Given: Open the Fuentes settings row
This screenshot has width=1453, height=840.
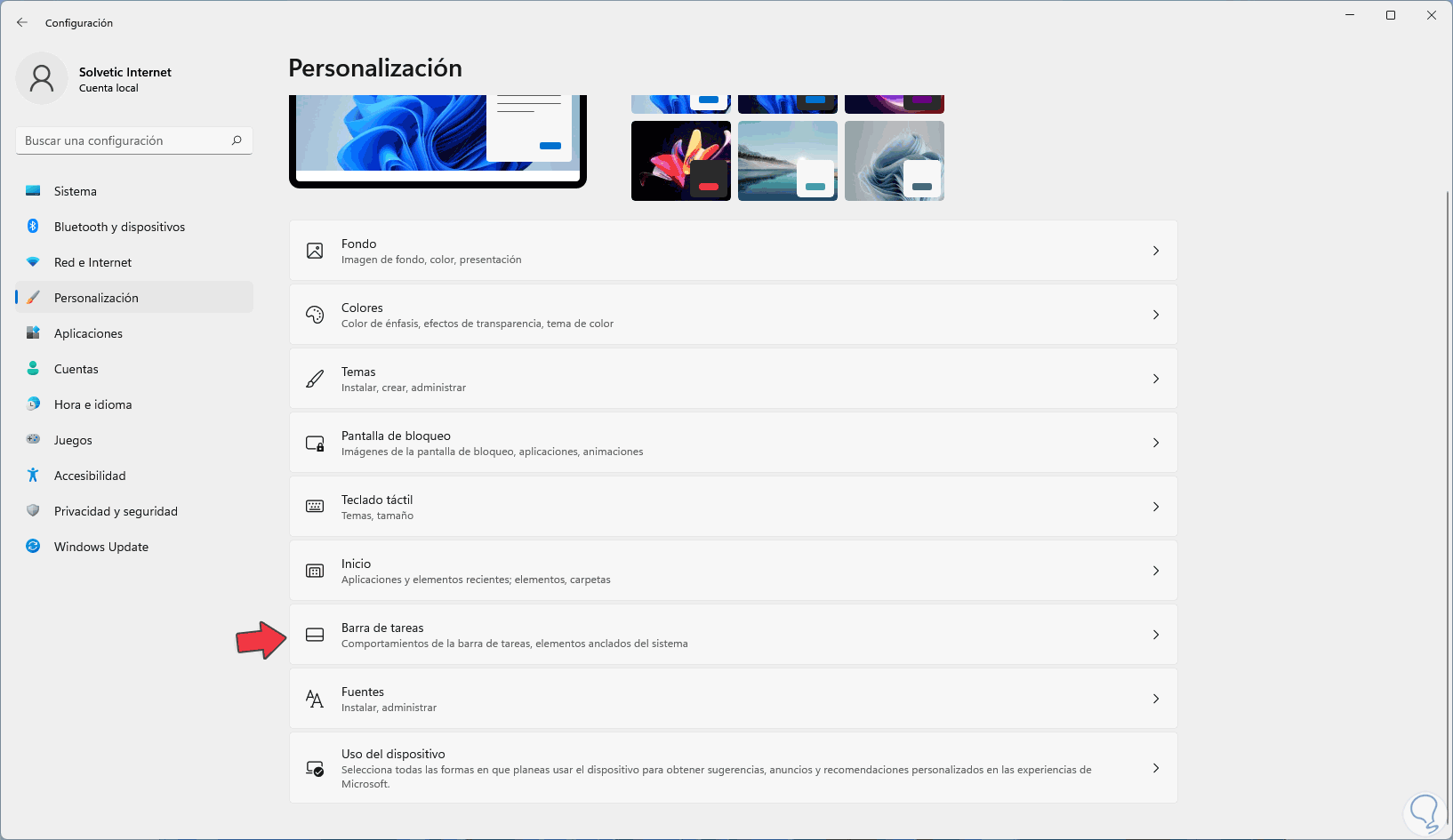Looking at the screenshot, I should [734, 699].
